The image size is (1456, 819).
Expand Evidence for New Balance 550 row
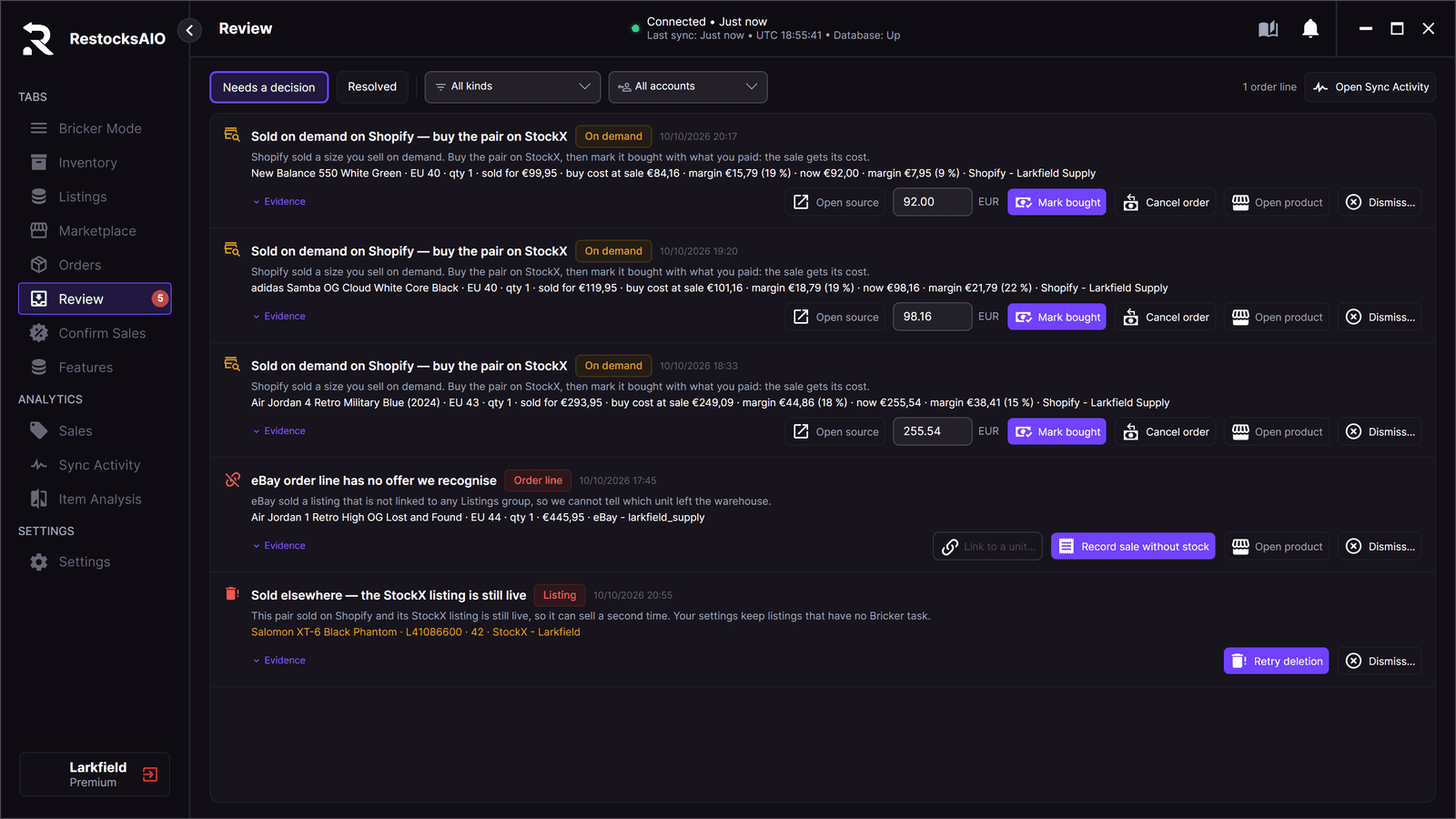click(279, 202)
